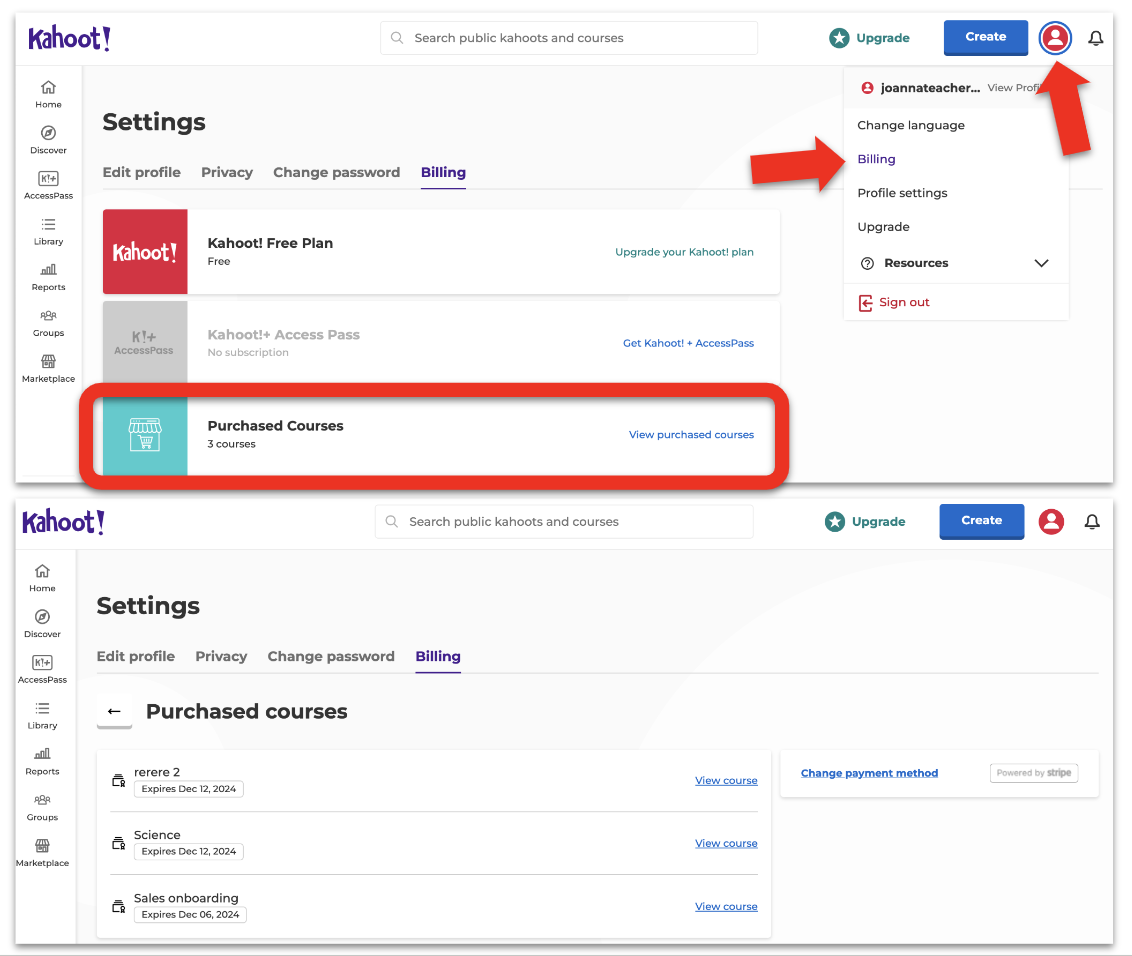Screen dimensions: 1132x956
Task: Click Change payment method link
Action: click(x=869, y=773)
